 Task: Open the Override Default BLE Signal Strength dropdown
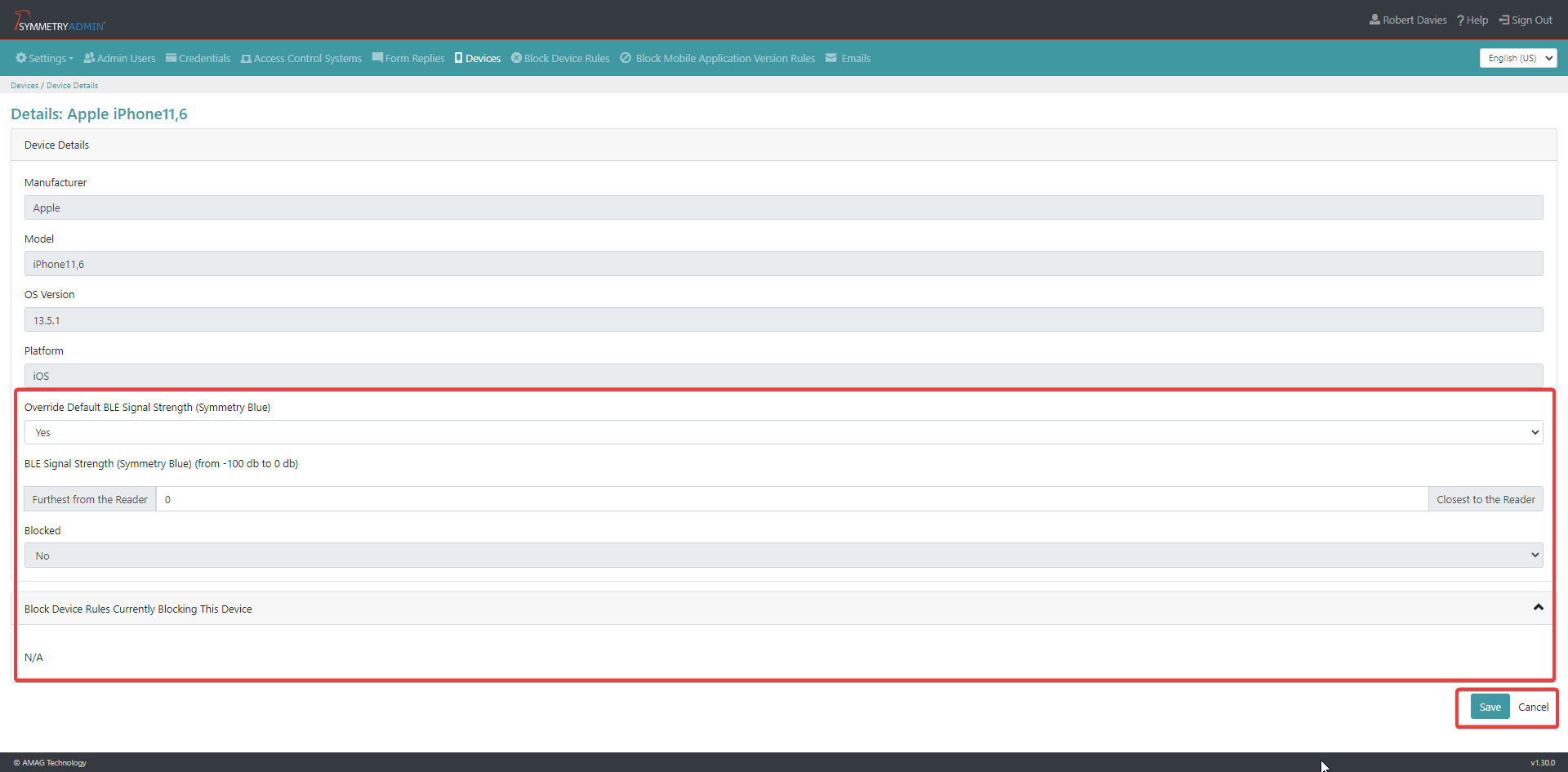(x=783, y=432)
